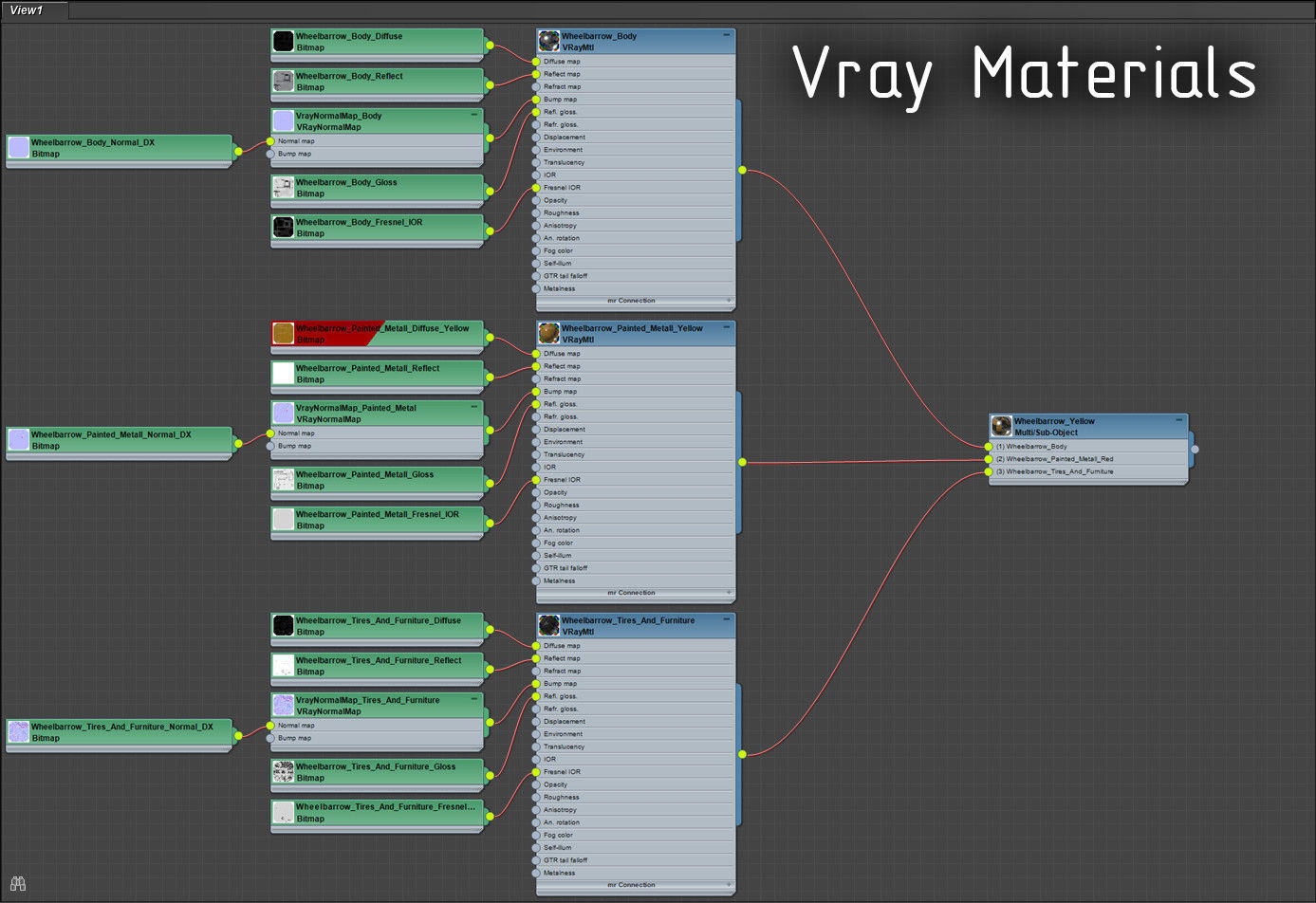Image resolution: width=1316 pixels, height=903 pixels.
Task: Click the Displacement input socket on Wheelbarrow_Body
Action: coord(536,138)
